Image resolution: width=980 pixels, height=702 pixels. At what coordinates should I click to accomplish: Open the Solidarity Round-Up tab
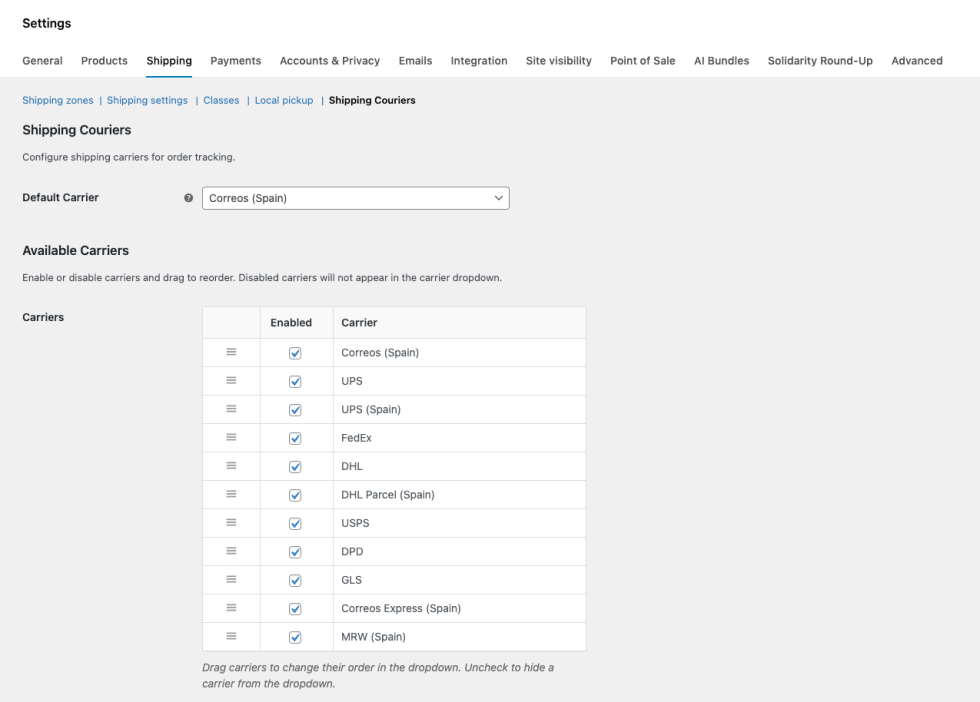pyautogui.click(x=819, y=61)
